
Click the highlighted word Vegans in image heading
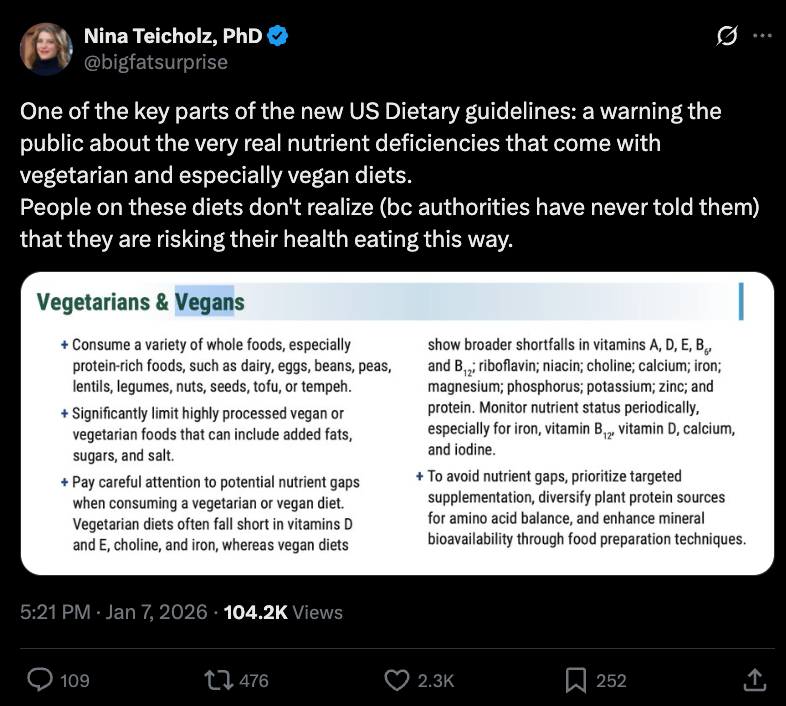tap(209, 301)
